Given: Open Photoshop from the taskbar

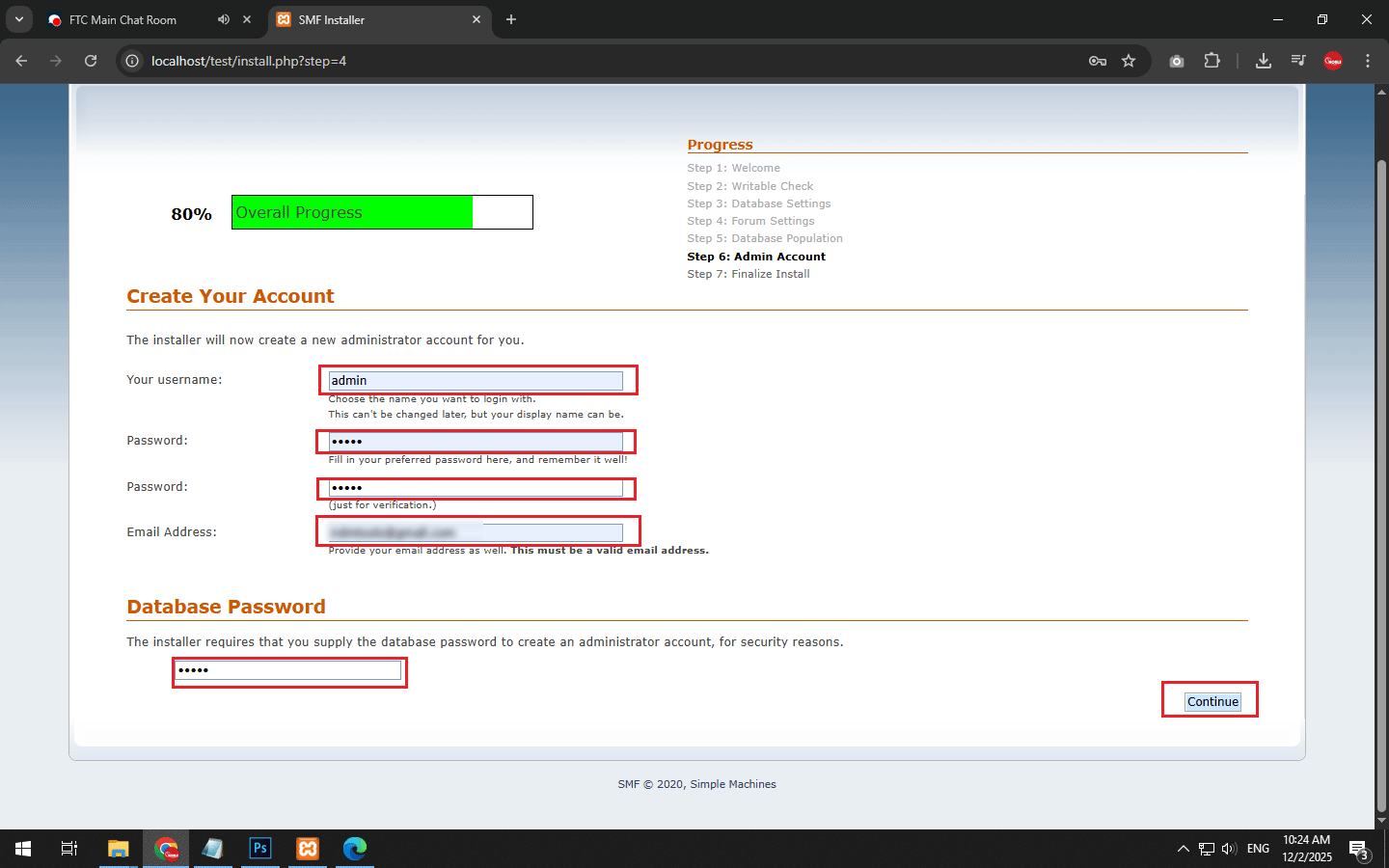Looking at the screenshot, I should pos(259,849).
